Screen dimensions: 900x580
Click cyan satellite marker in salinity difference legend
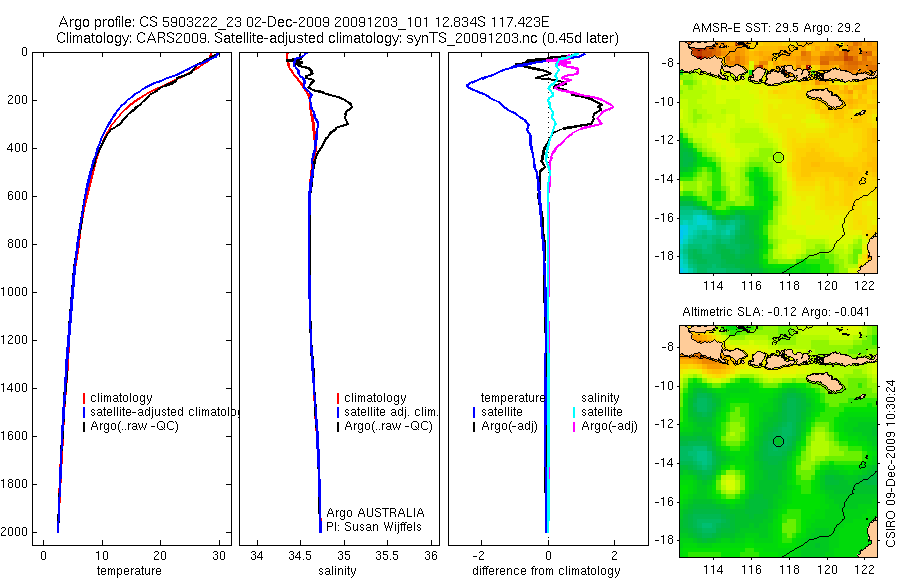point(574,412)
